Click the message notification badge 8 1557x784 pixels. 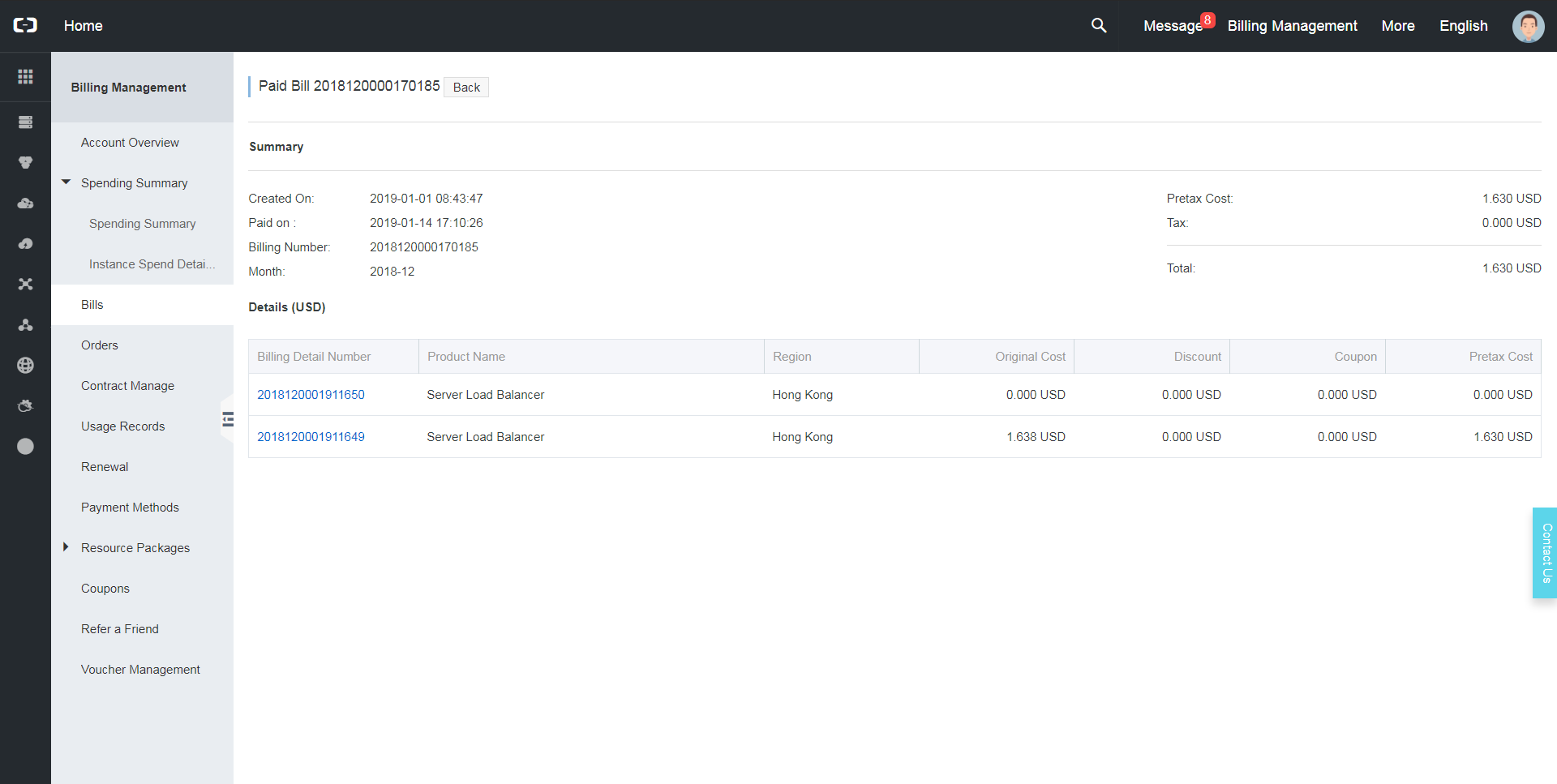[x=1207, y=20]
